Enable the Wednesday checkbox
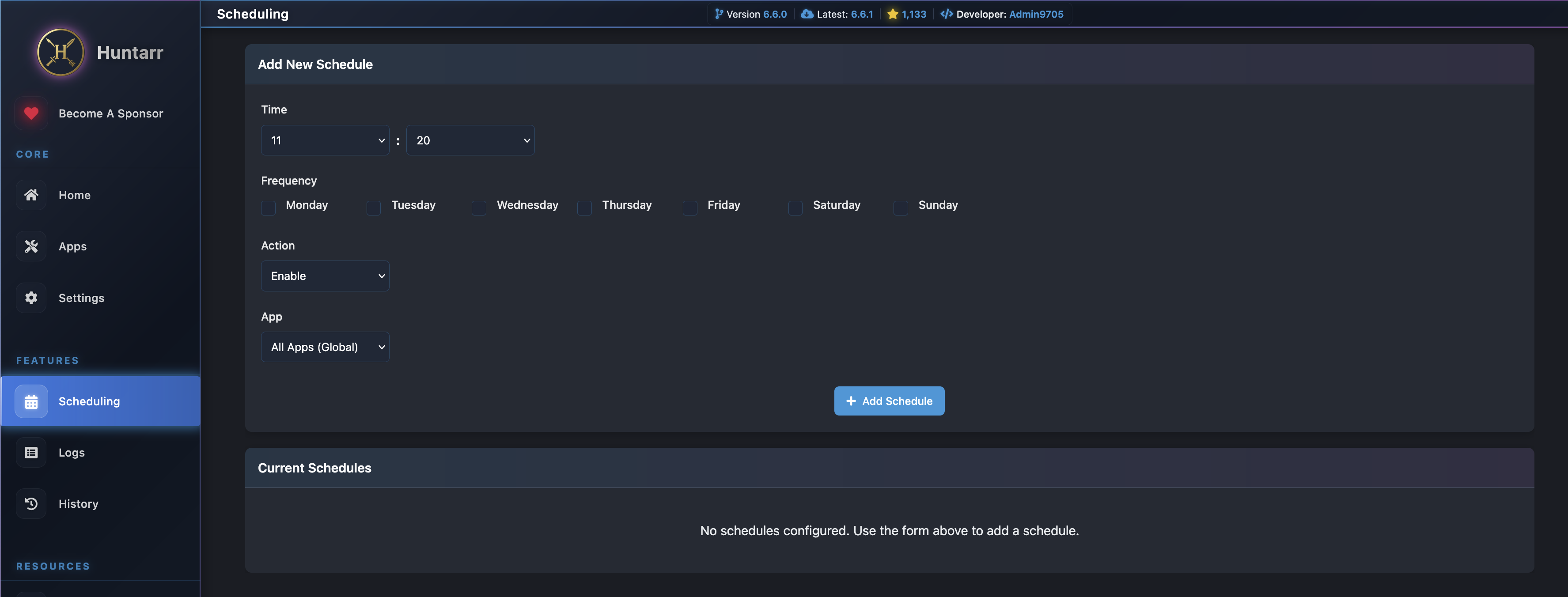1568x597 pixels. pos(479,208)
